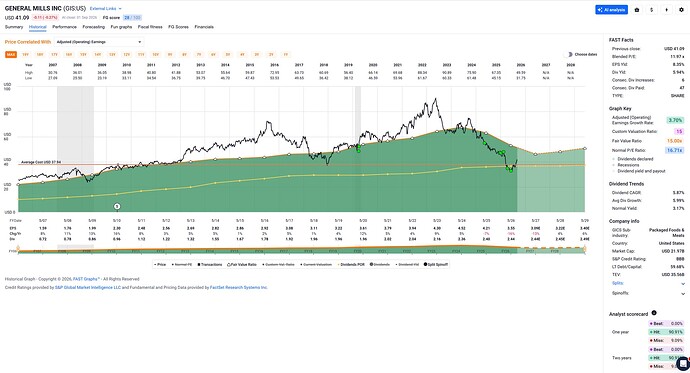
Task: Open FactSet Research Systems Inc. link
Action: click(x=239, y=288)
